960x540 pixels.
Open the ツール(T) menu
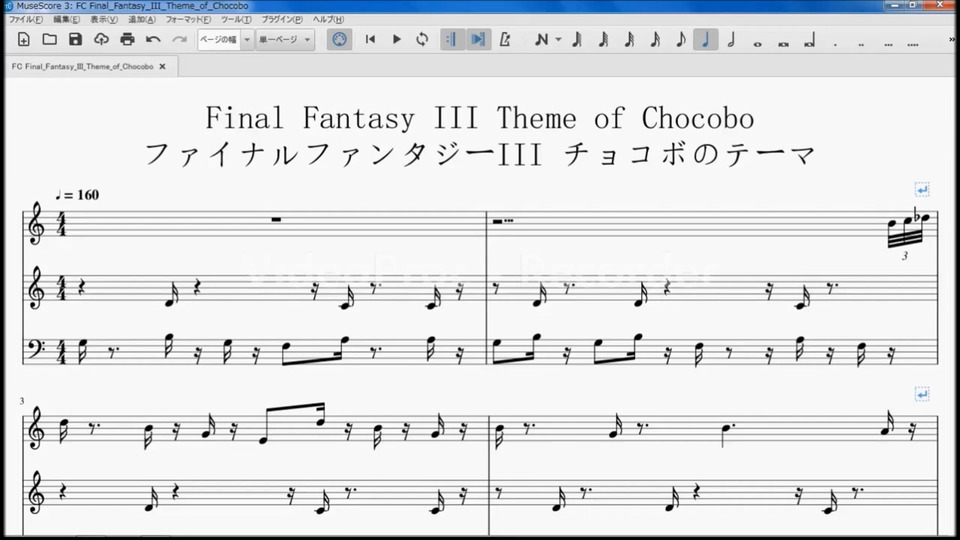pyautogui.click(x=236, y=20)
